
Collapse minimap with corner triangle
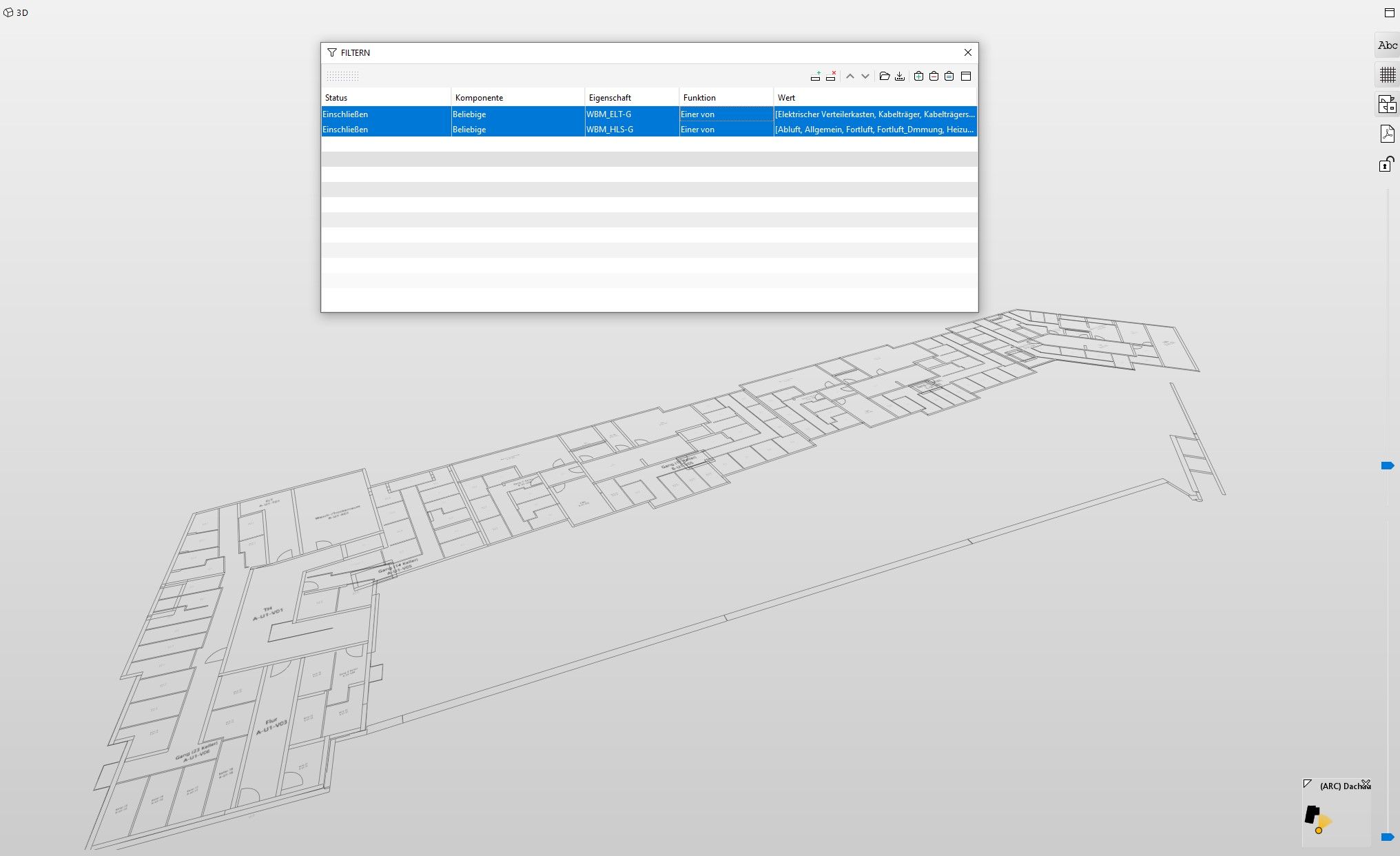(1307, 784)
